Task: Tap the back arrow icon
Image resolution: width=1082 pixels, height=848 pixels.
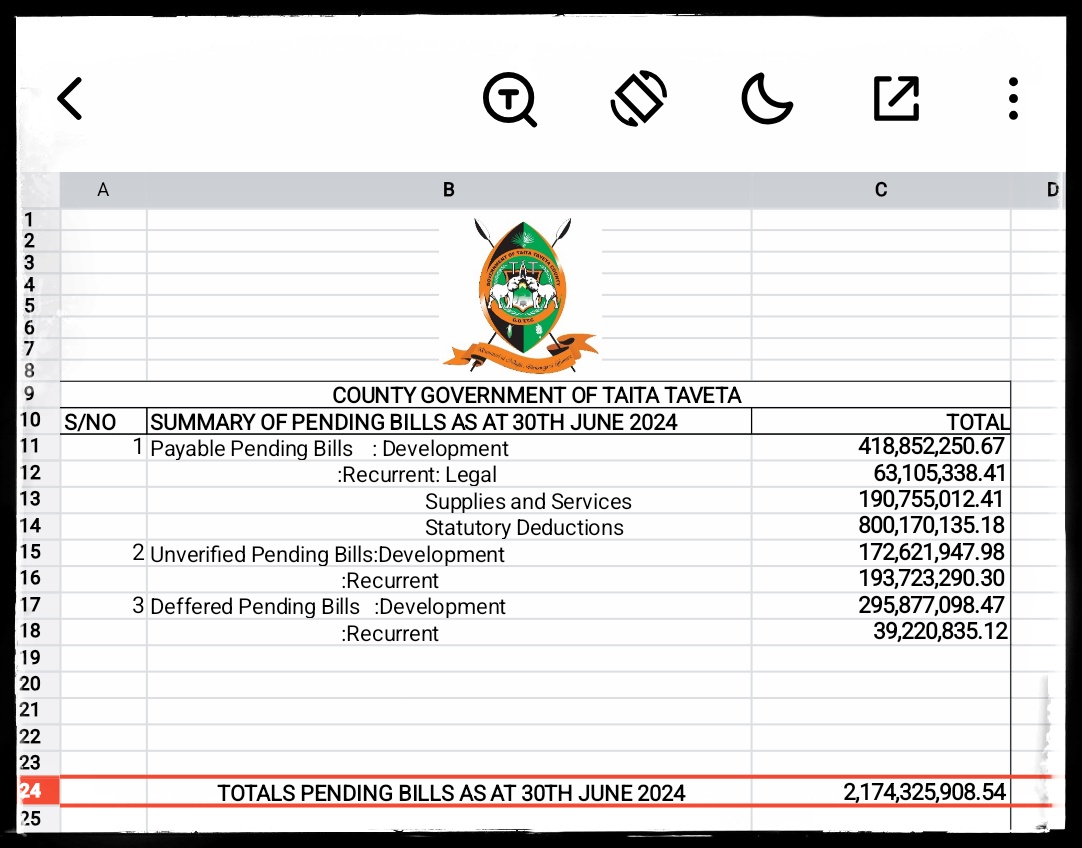Action: 70,99
